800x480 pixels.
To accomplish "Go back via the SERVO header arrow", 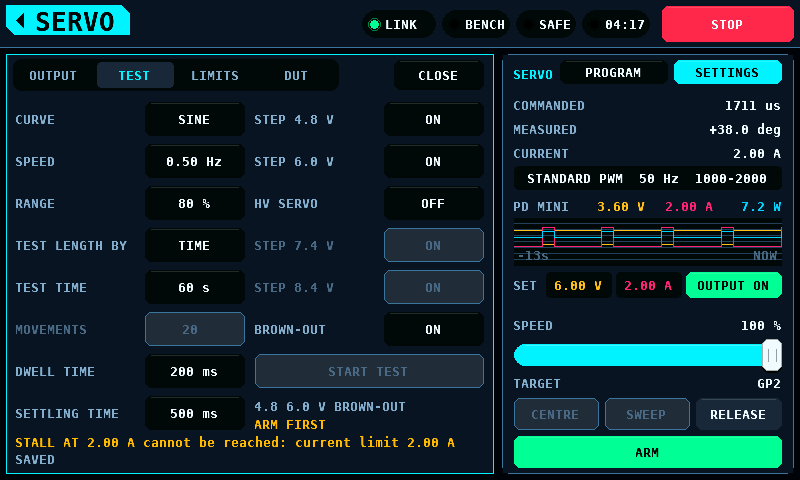I will coord(67,20).
